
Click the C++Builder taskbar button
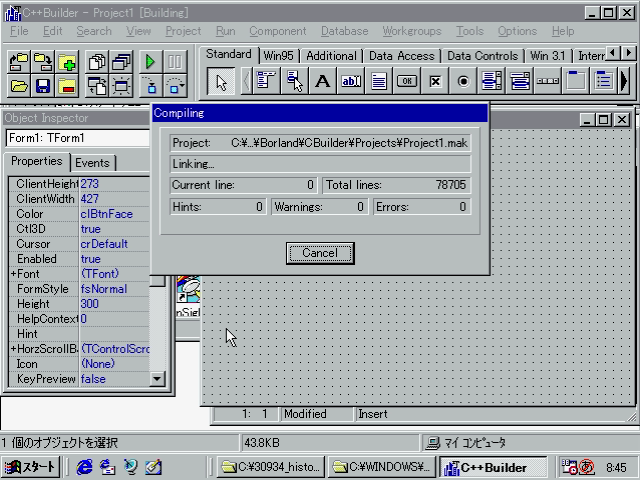tap(493, 467)
